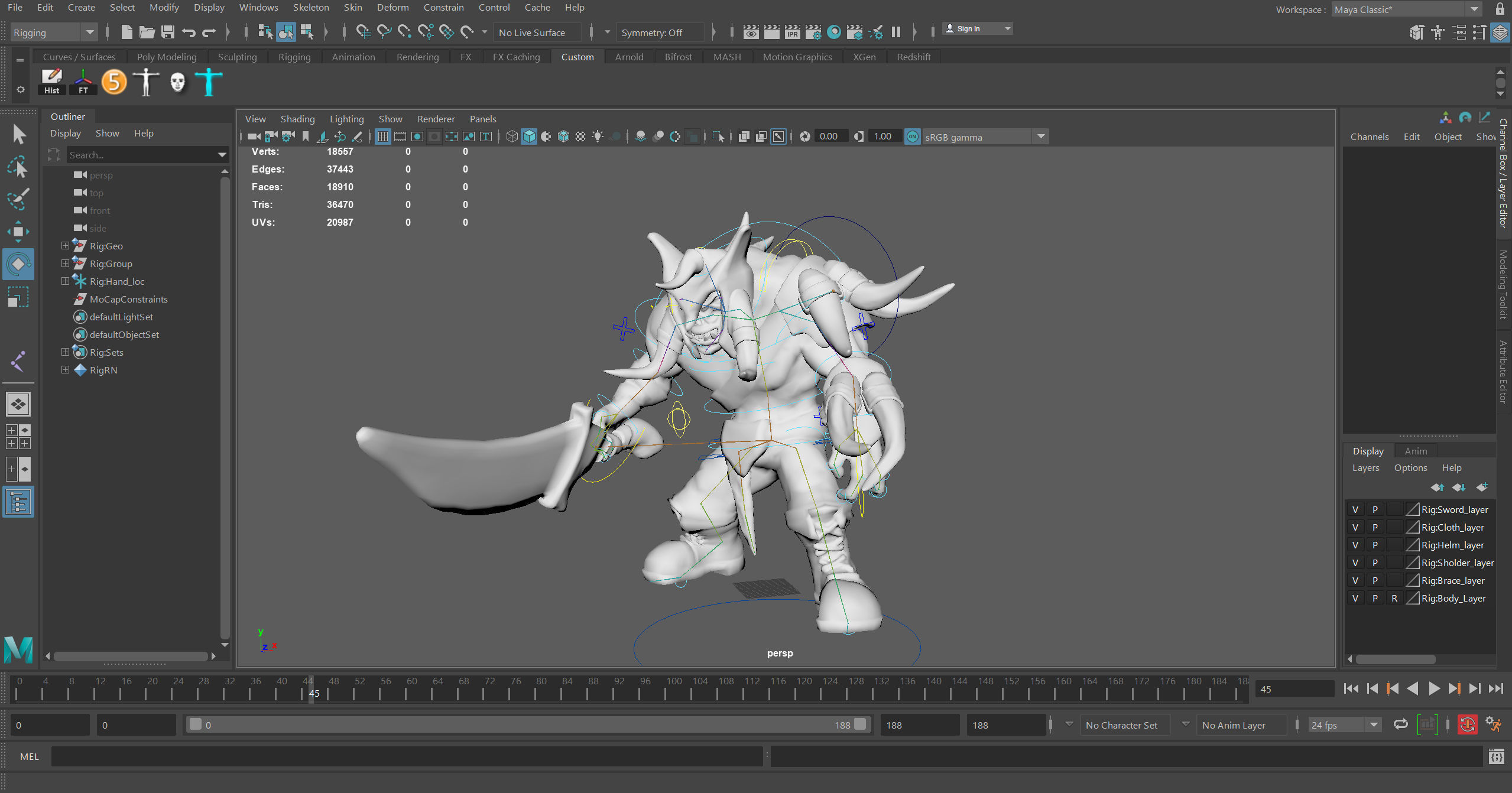This screenshot has width=1512, height=793.
Task: Switch to the Animation shelf tab
Action: [x=353, y=57]
